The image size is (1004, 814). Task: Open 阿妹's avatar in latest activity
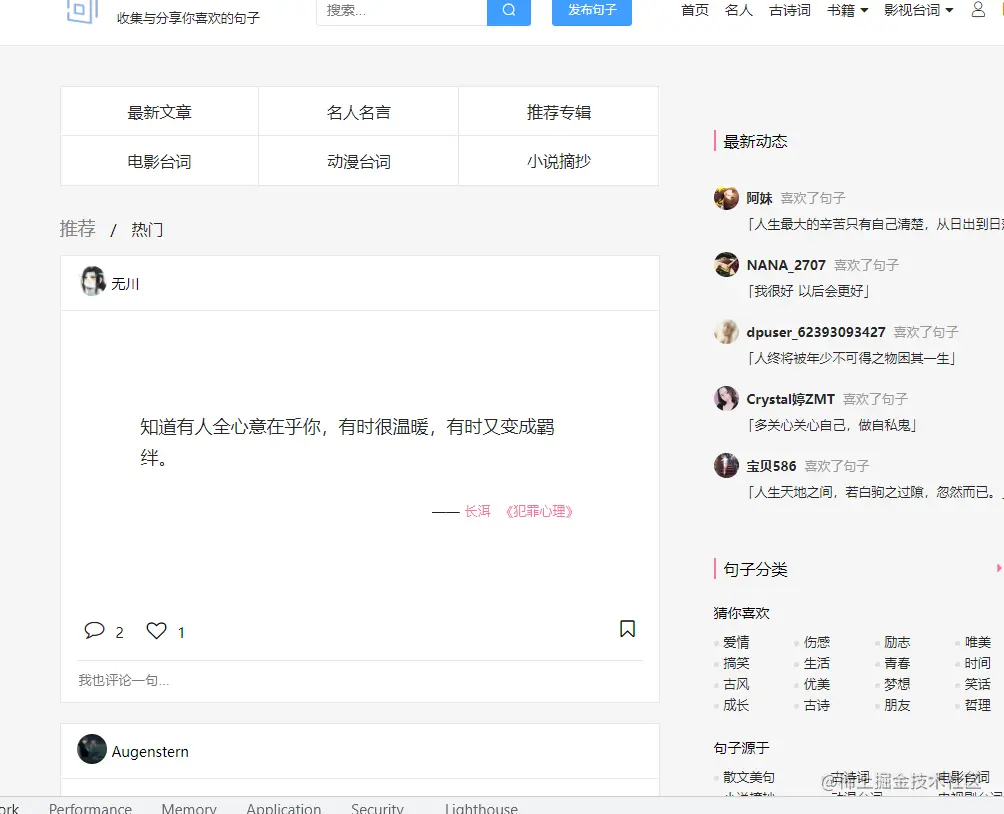click(x=726, y=198)
